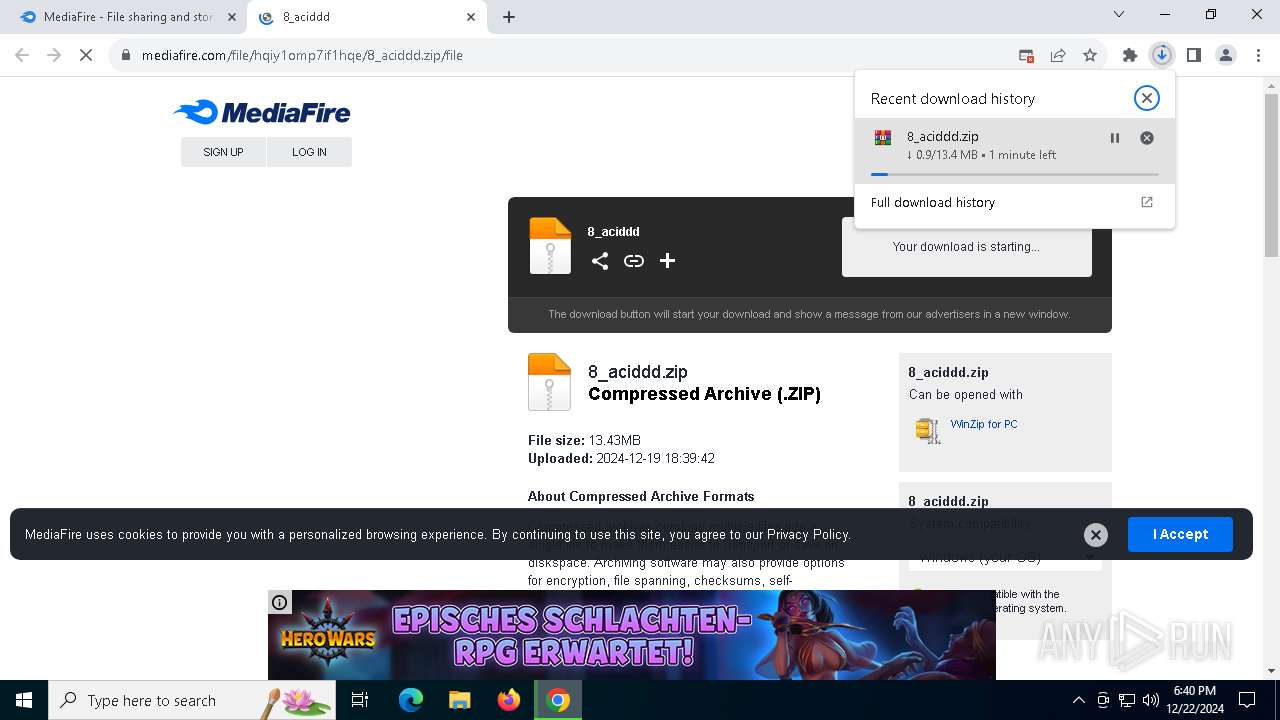This screenshot has width=1280, height=720.
Task: Open Microsoft Edge from taskbar
Action: tap(411, 700)
